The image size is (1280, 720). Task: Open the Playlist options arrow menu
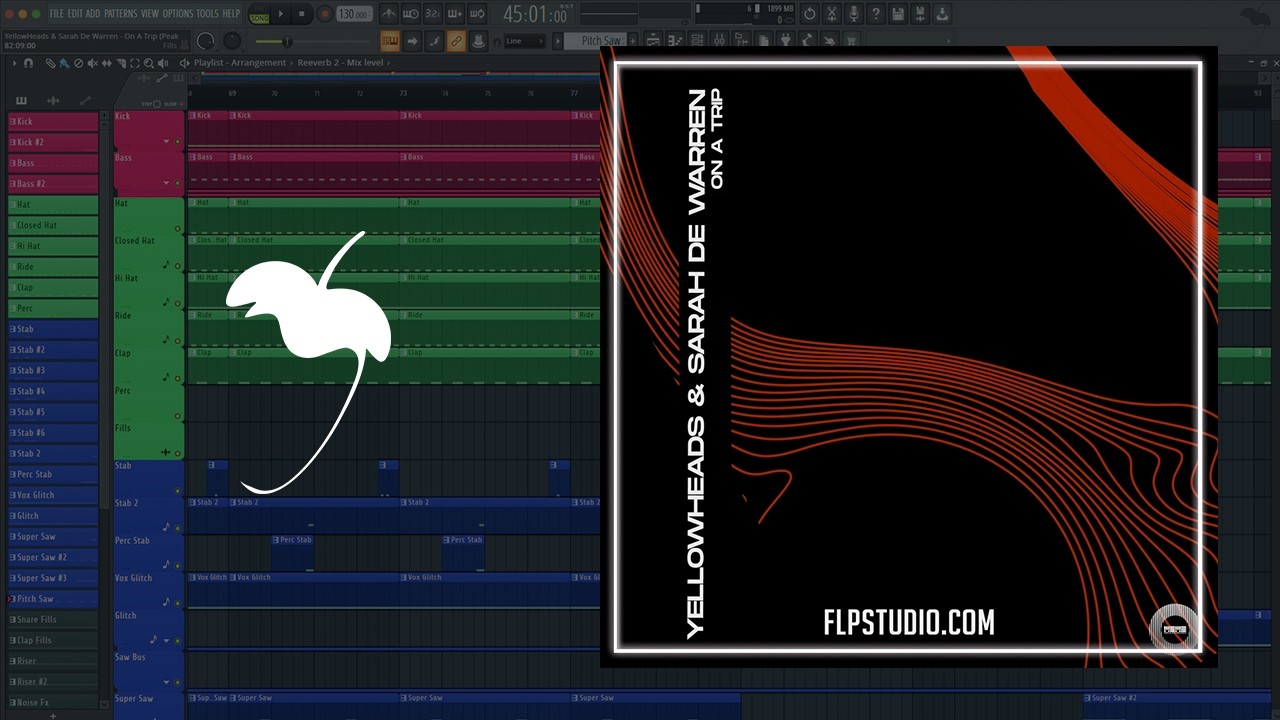point(14,63)
